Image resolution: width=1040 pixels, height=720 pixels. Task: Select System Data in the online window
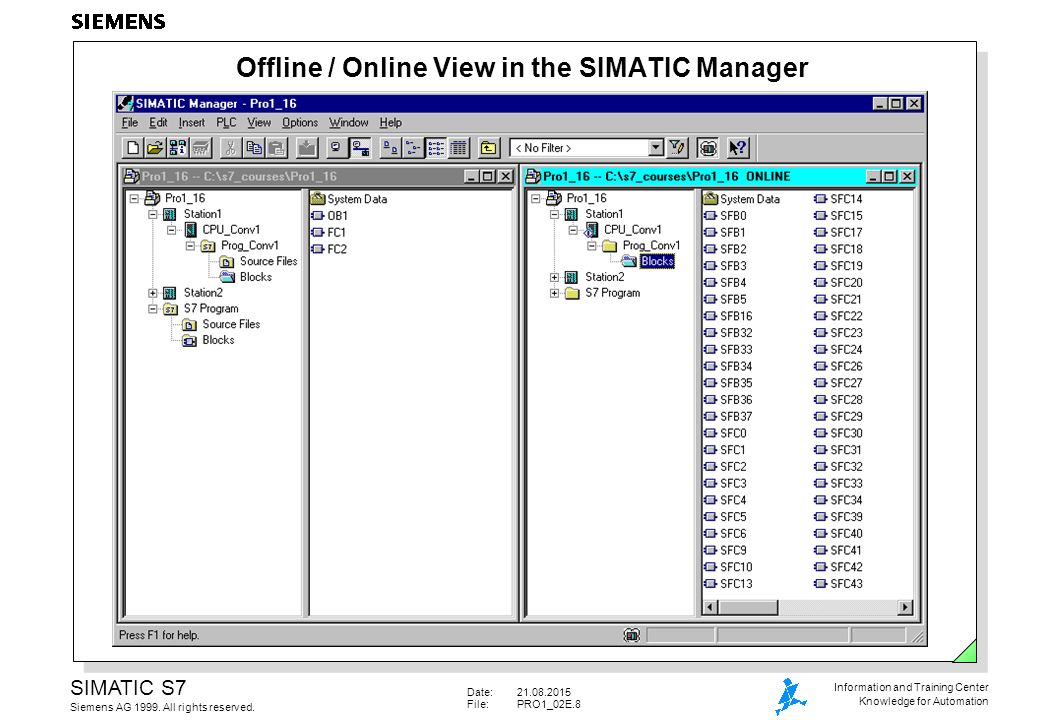pyautogui.click(x=742, y=199)
